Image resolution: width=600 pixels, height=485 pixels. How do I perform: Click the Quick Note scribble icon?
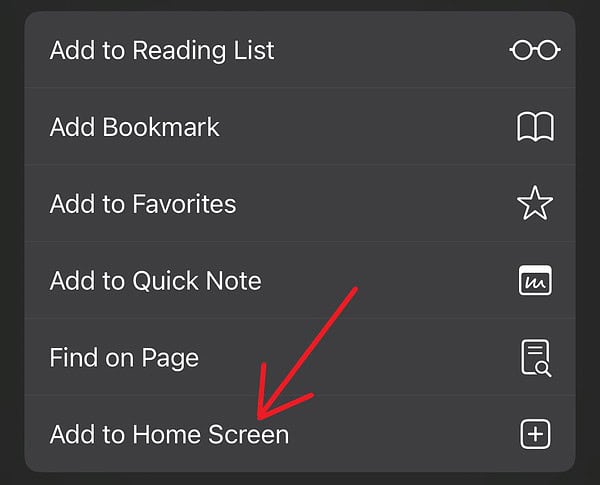[x=535, y=280]
